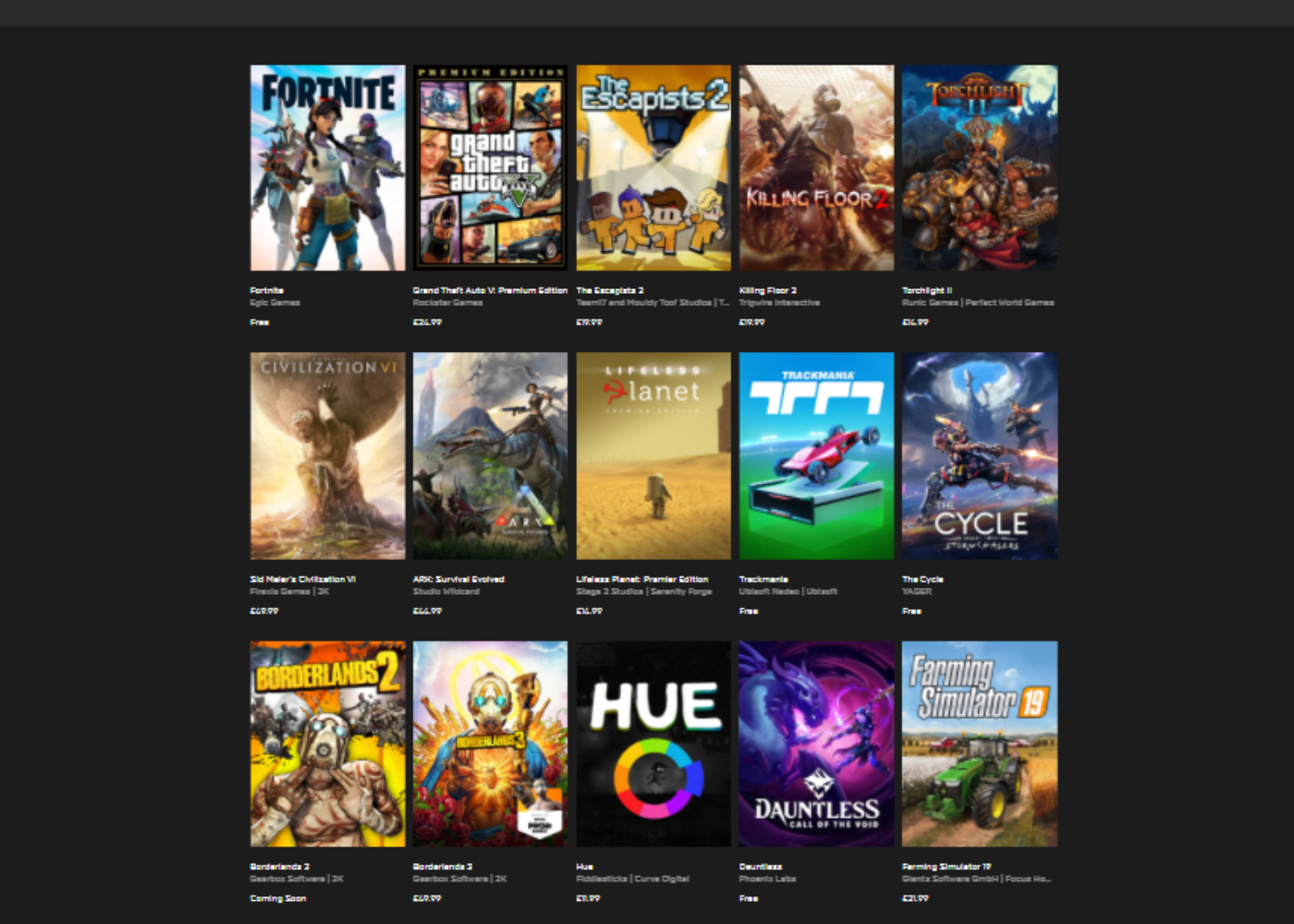Screen dimensions: 1294x924
Task: Click 'Killing Floor 2' title text
Action: point(767,290)
